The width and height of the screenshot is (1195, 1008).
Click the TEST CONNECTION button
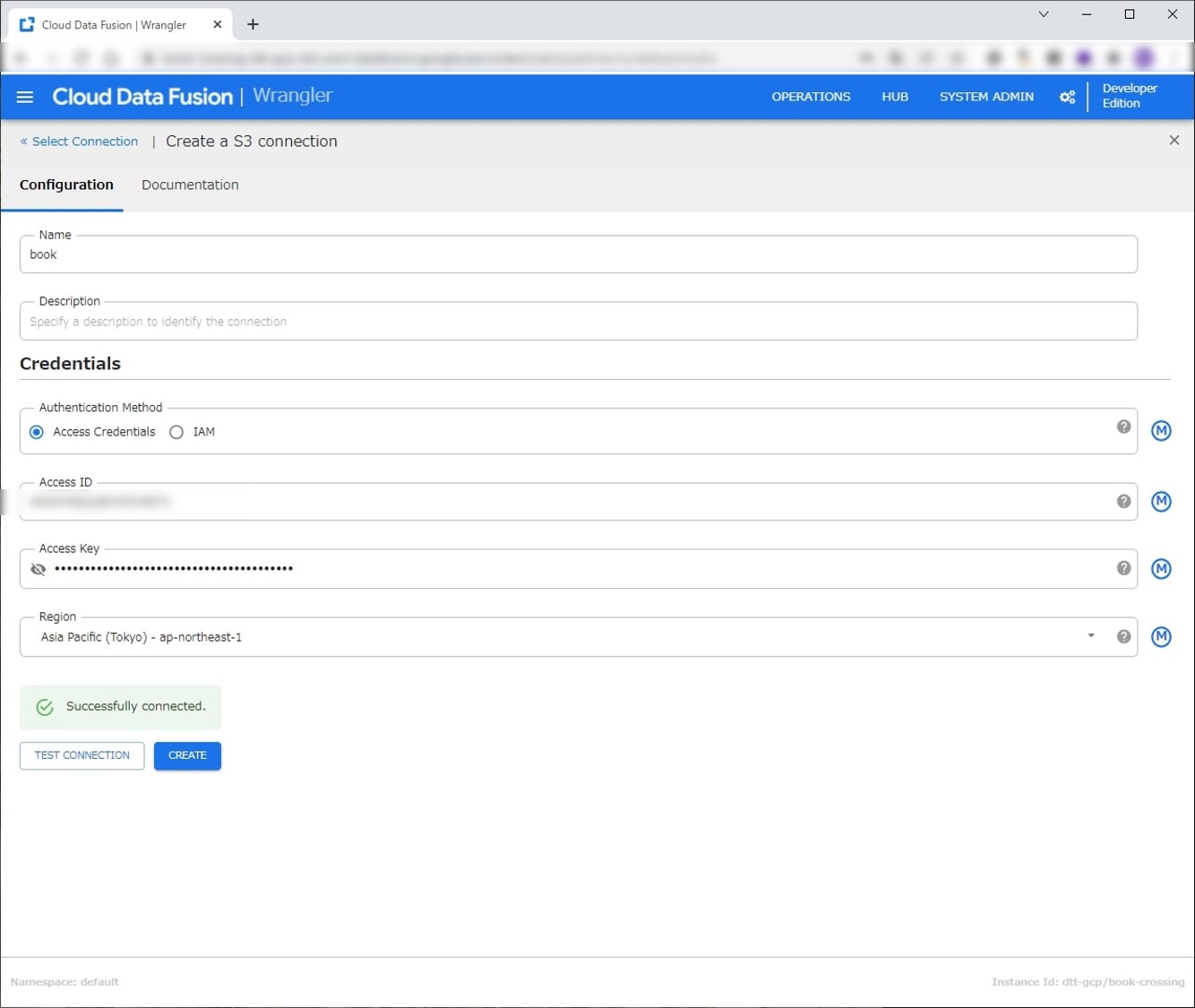tap(82, 755)
